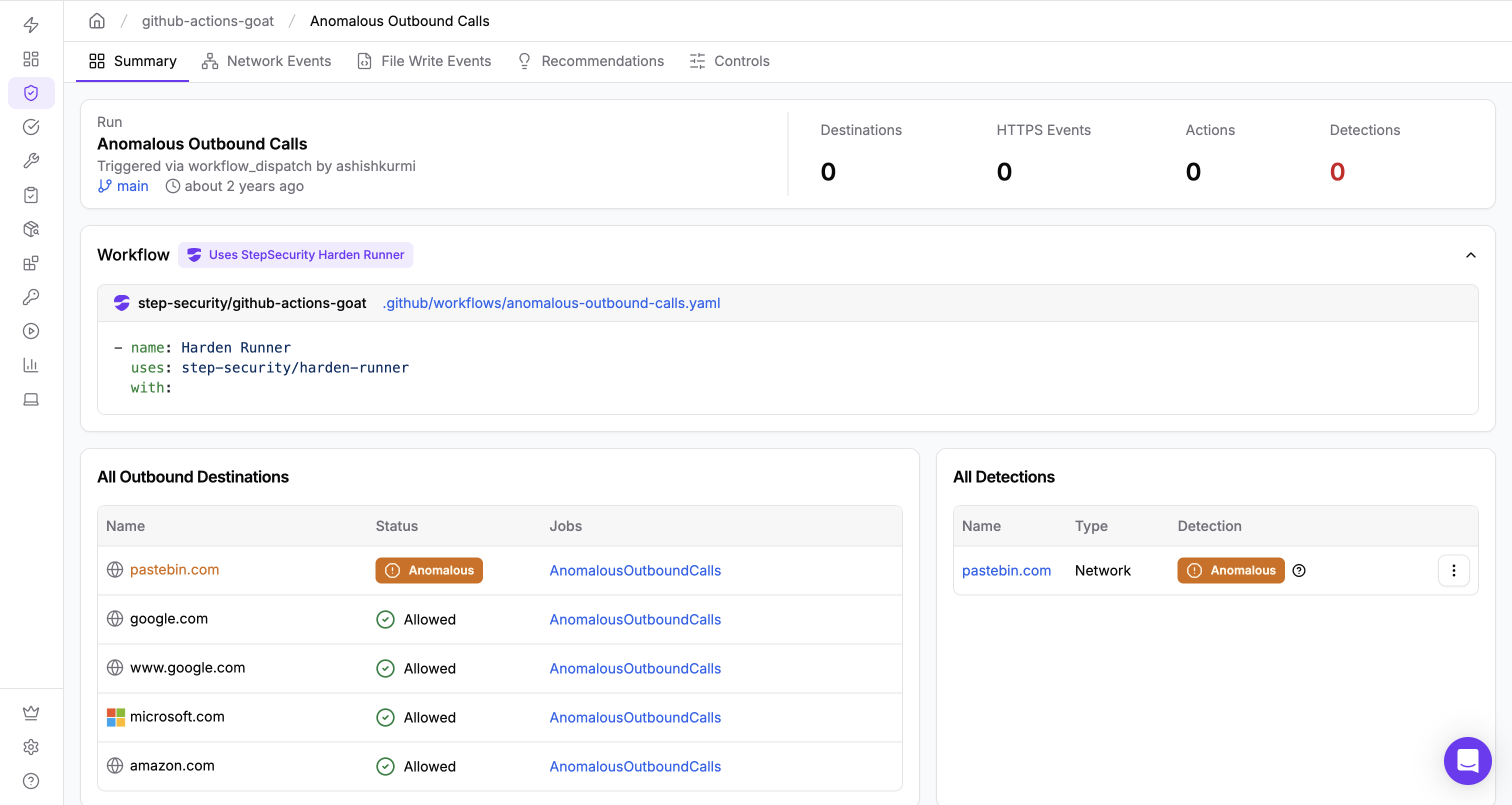Click the wrench icon in sidebar
1512x805 pixels.
(x=31, y=160)
